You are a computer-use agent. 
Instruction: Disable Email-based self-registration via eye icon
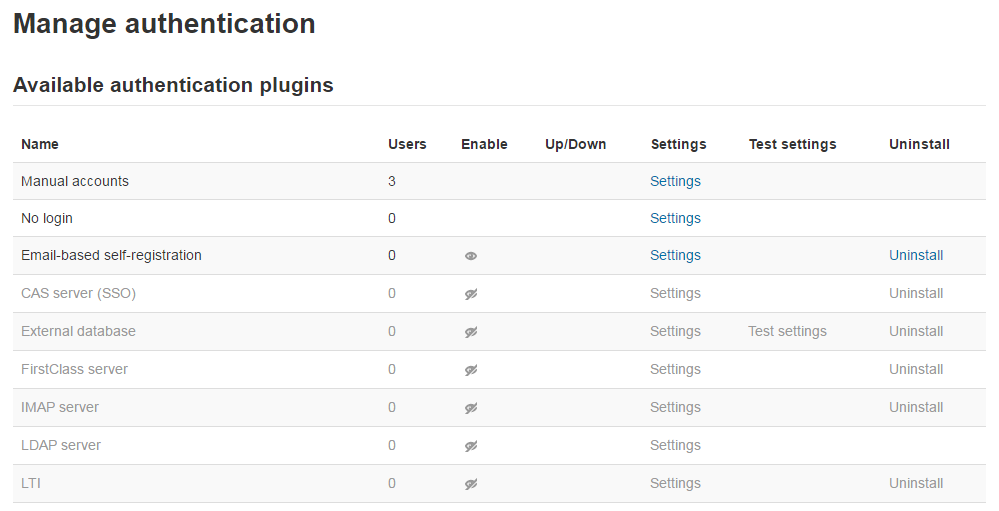(x=471, y=256)
